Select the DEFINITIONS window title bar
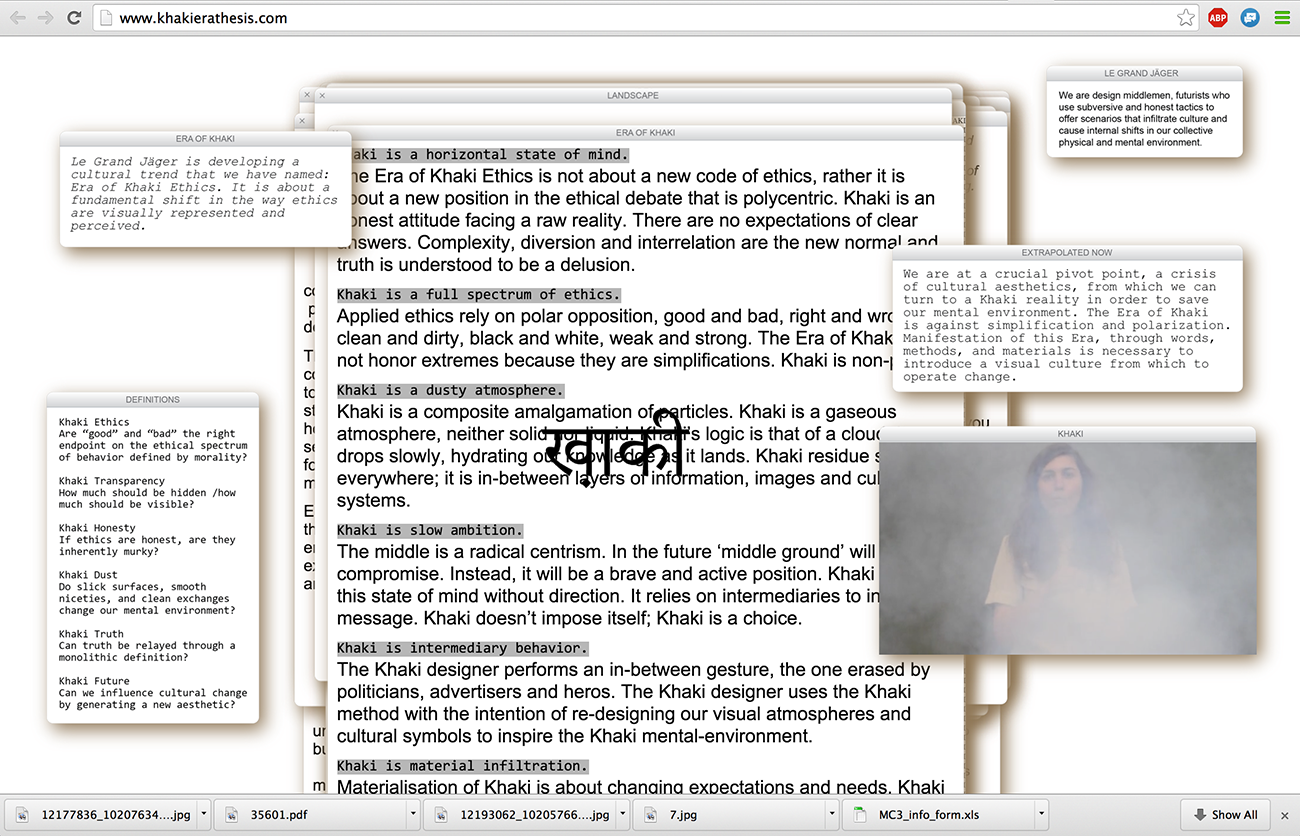 [x=153, y=400]
